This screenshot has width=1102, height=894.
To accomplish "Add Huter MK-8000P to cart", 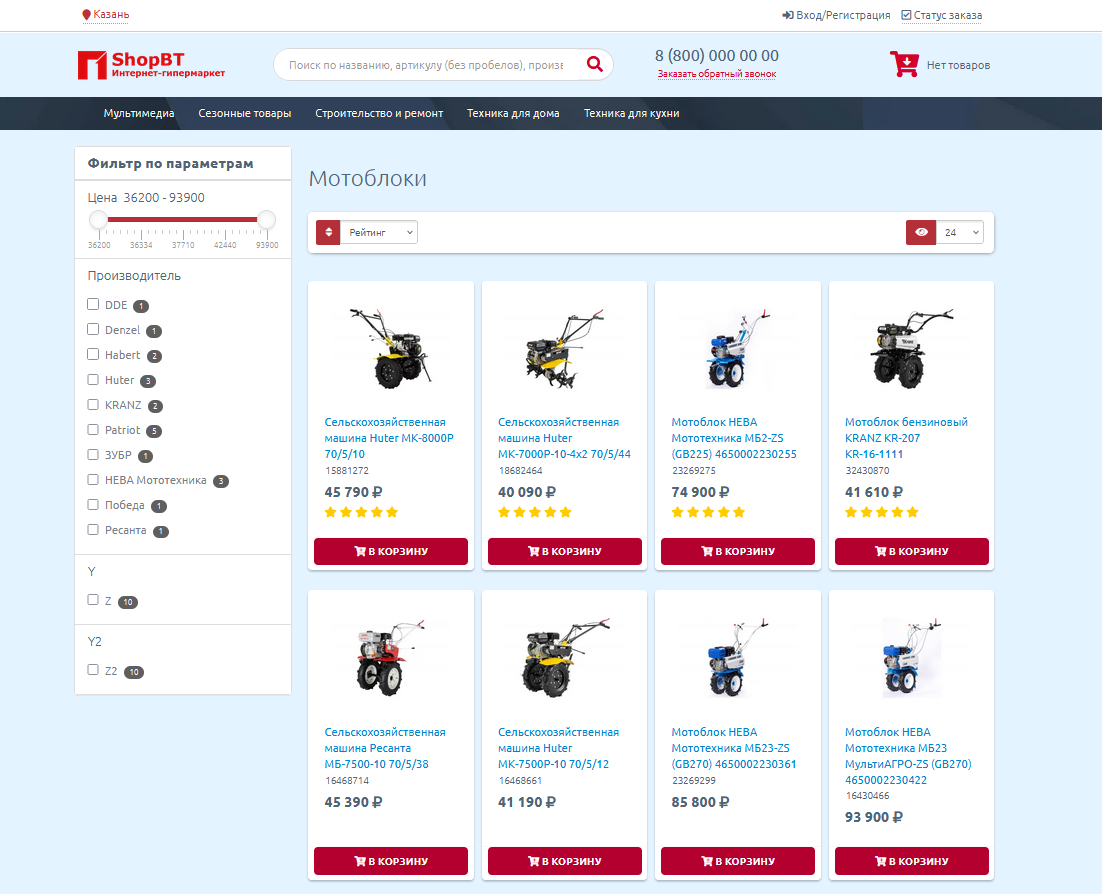I will click(391, 552).
